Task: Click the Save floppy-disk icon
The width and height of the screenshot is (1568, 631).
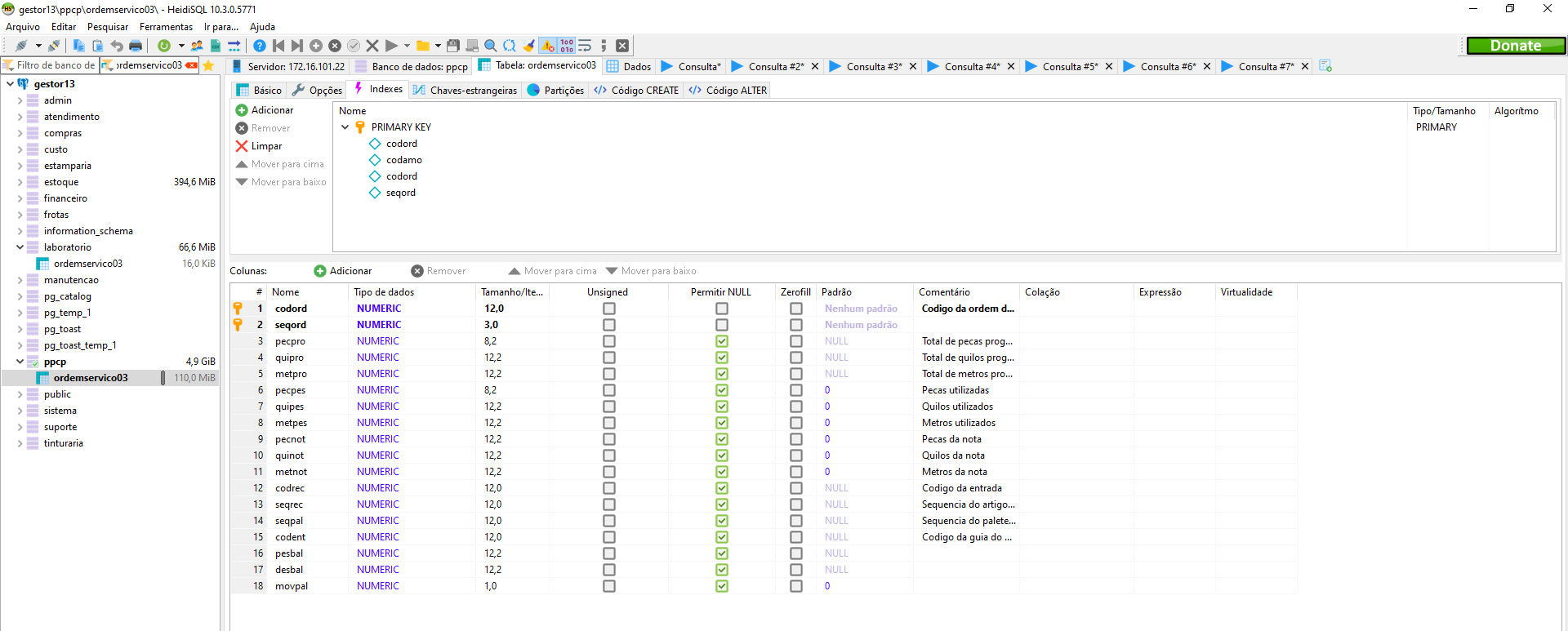Action: pyautogui.click(x=452, y=46)
